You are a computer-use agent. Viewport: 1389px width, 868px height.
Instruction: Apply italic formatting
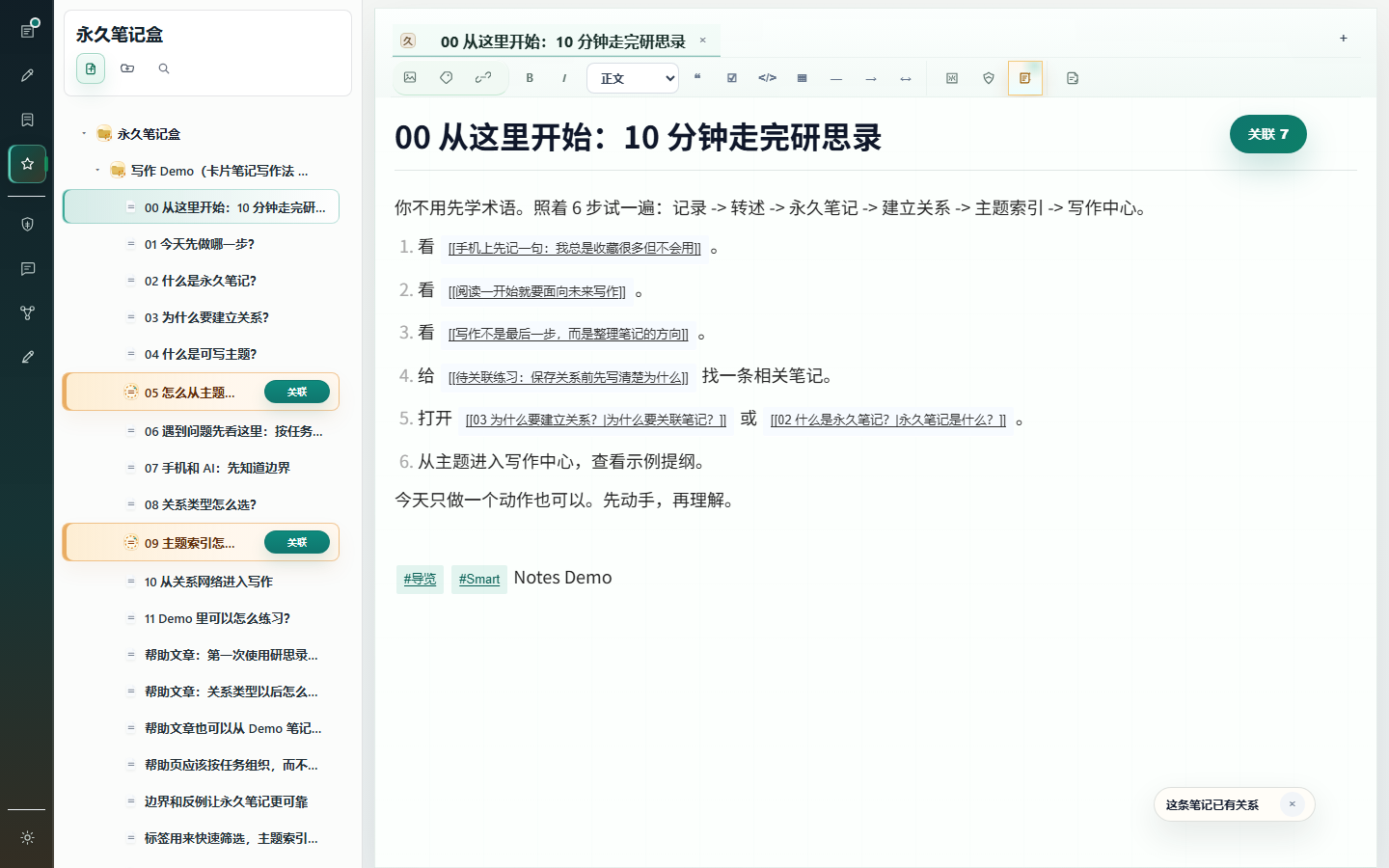click(564, 78)
